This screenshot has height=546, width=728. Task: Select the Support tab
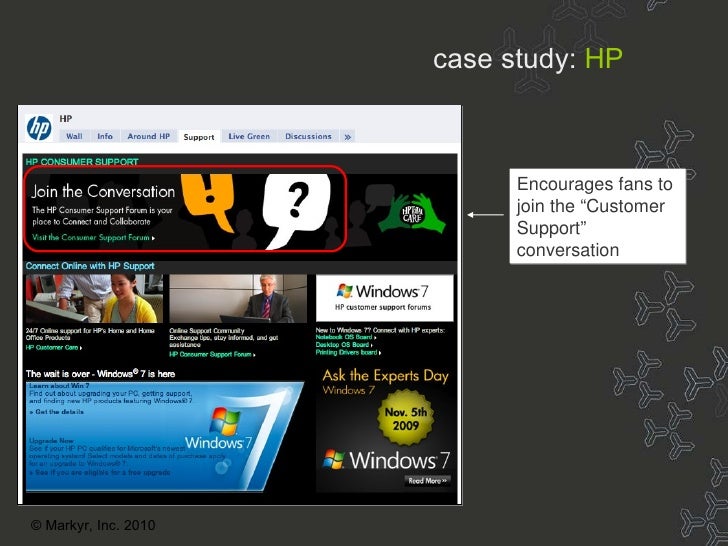click(199, 136)
